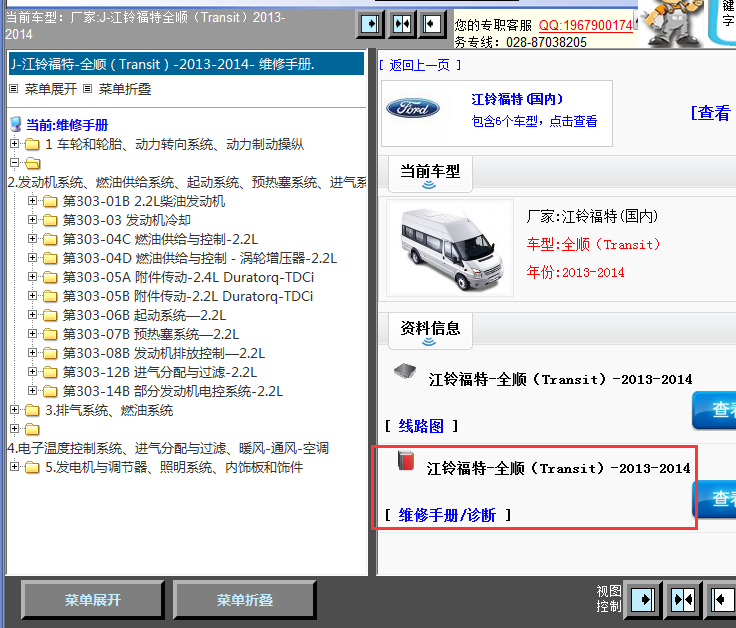Click the small icon beside 菜单折叠 at top
This screenshot has height=628, width=736.
tap(87, 88)
